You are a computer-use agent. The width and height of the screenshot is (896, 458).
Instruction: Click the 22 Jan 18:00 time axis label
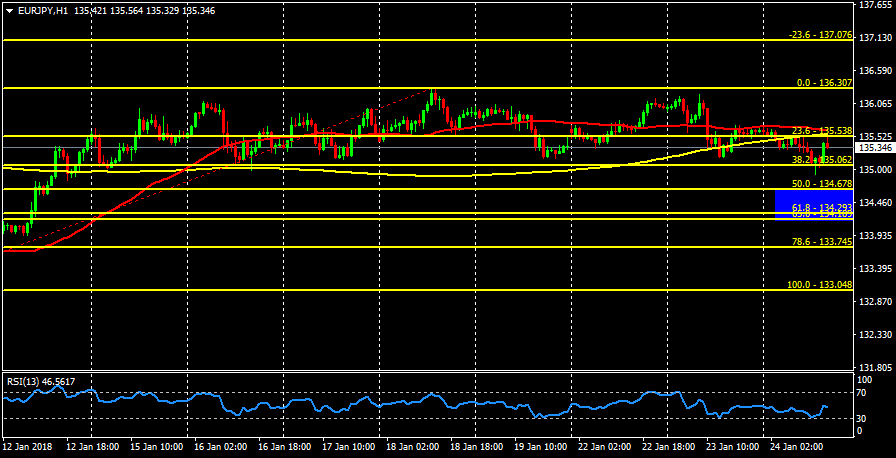(670, 445)
